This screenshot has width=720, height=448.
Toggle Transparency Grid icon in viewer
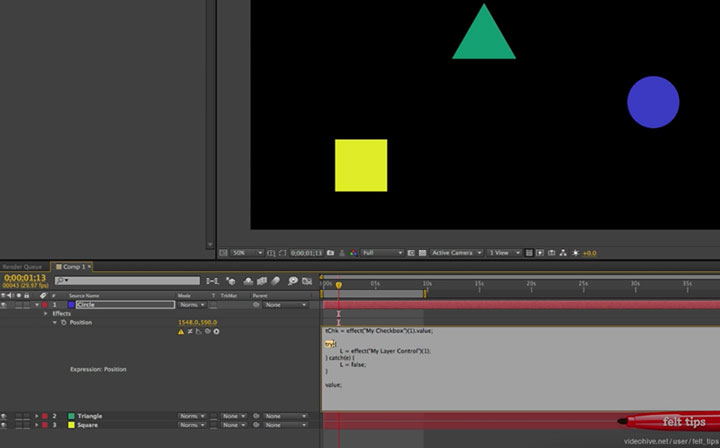tap(422, 253)
